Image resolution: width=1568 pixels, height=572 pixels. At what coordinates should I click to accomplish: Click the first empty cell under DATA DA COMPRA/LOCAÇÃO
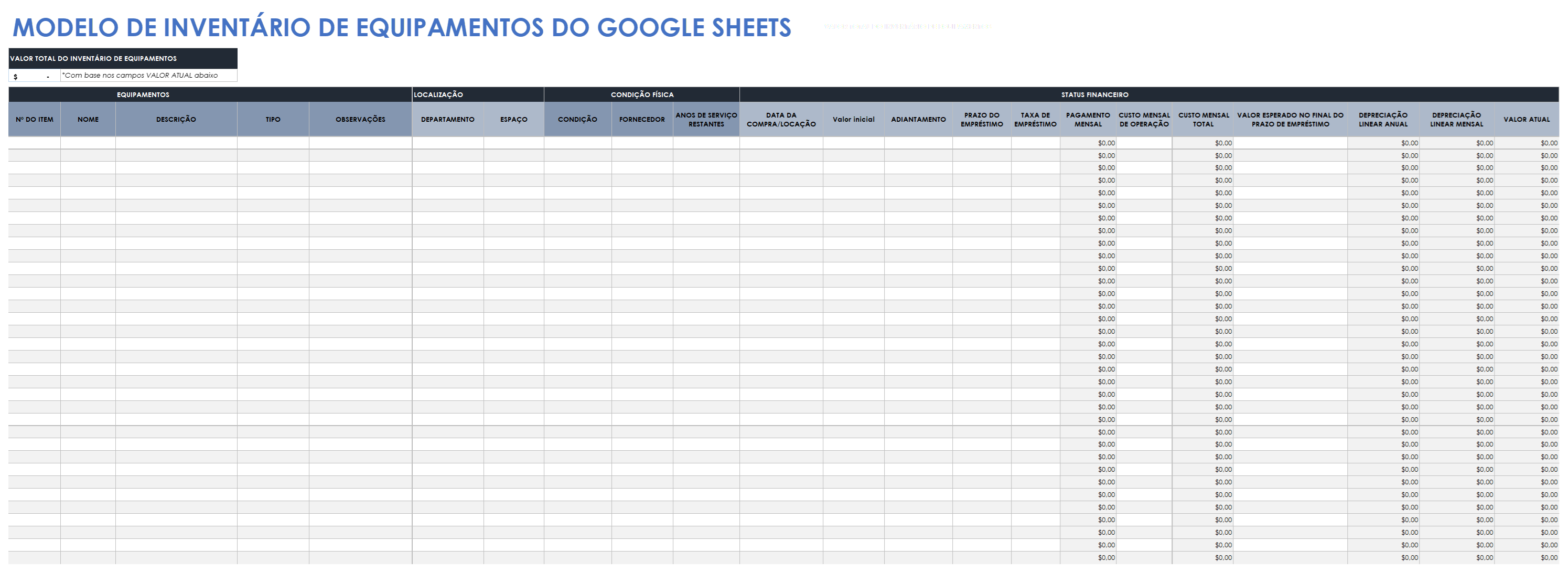(781, 143)
